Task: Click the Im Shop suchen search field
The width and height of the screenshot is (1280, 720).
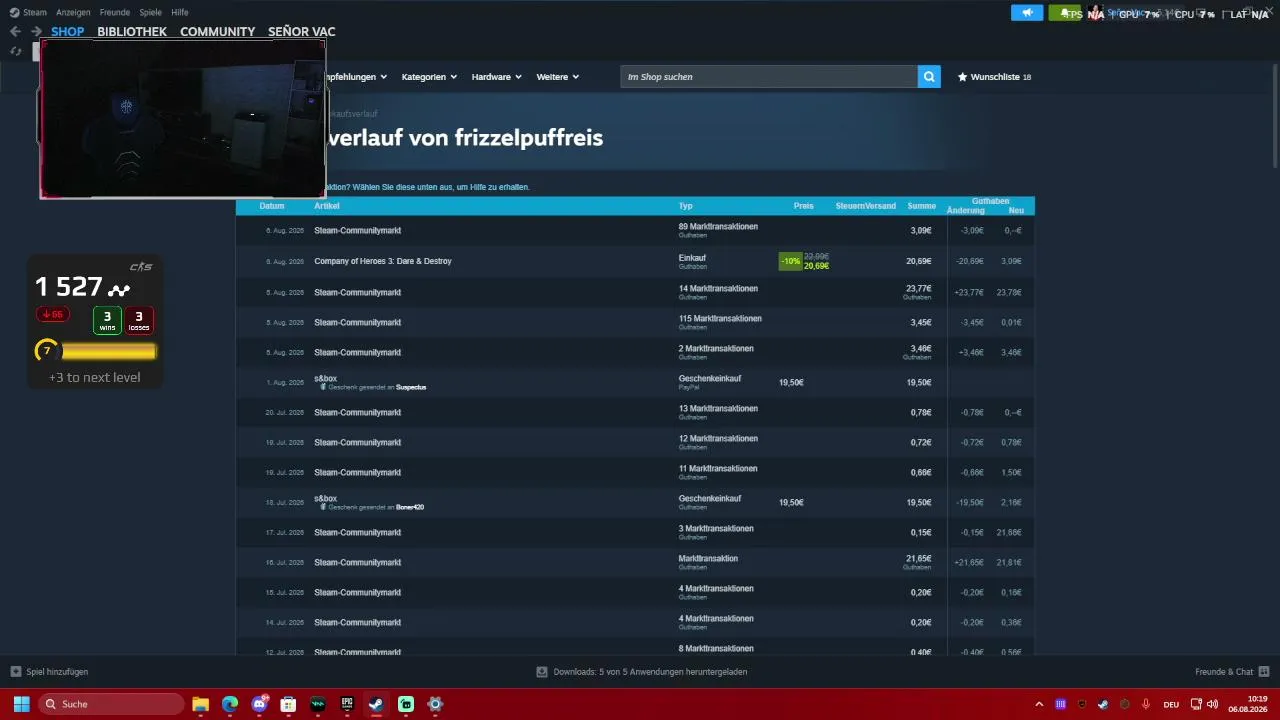Action: pos(769,77)
